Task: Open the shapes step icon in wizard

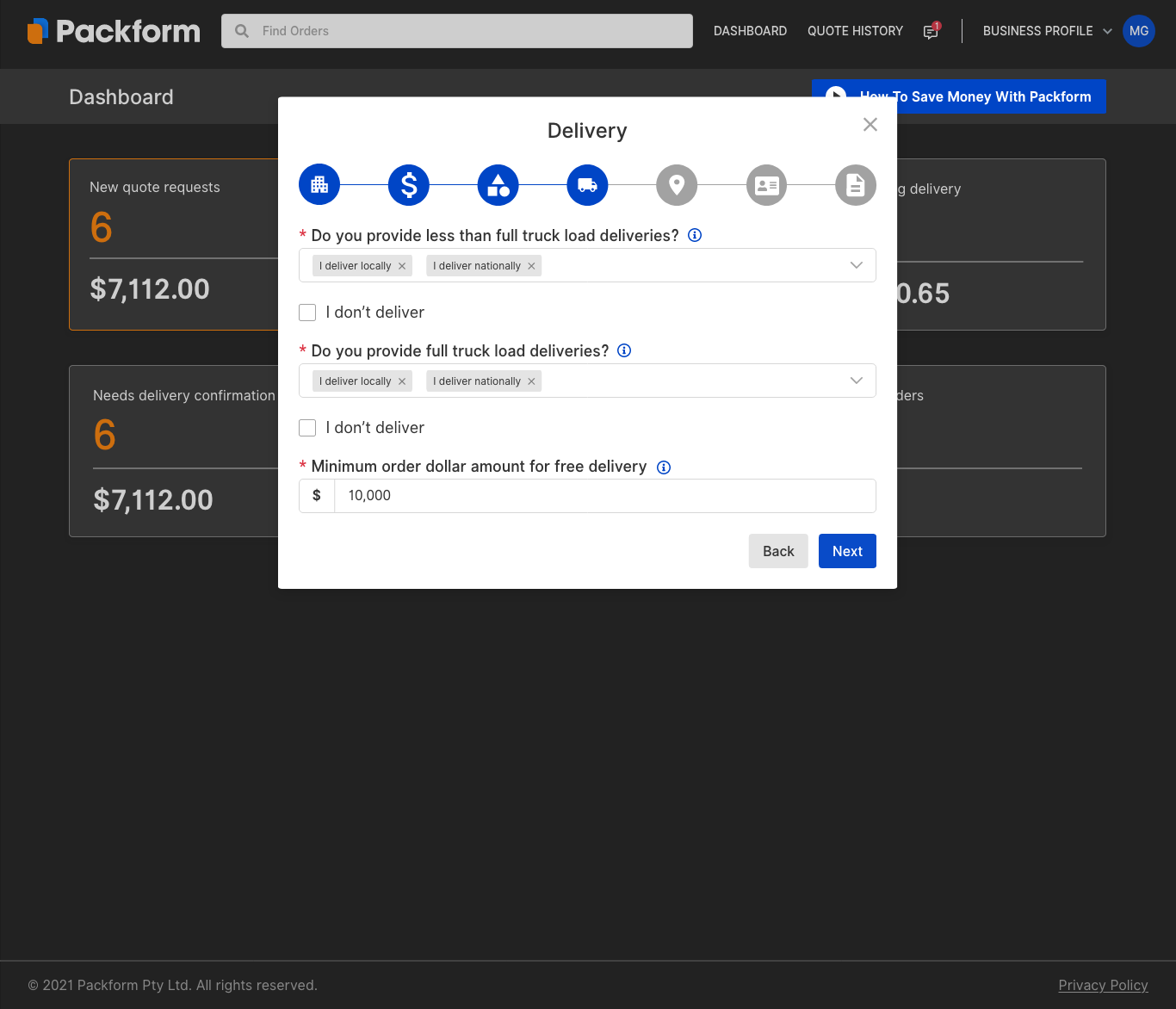Action: click(x=498, y=185)
